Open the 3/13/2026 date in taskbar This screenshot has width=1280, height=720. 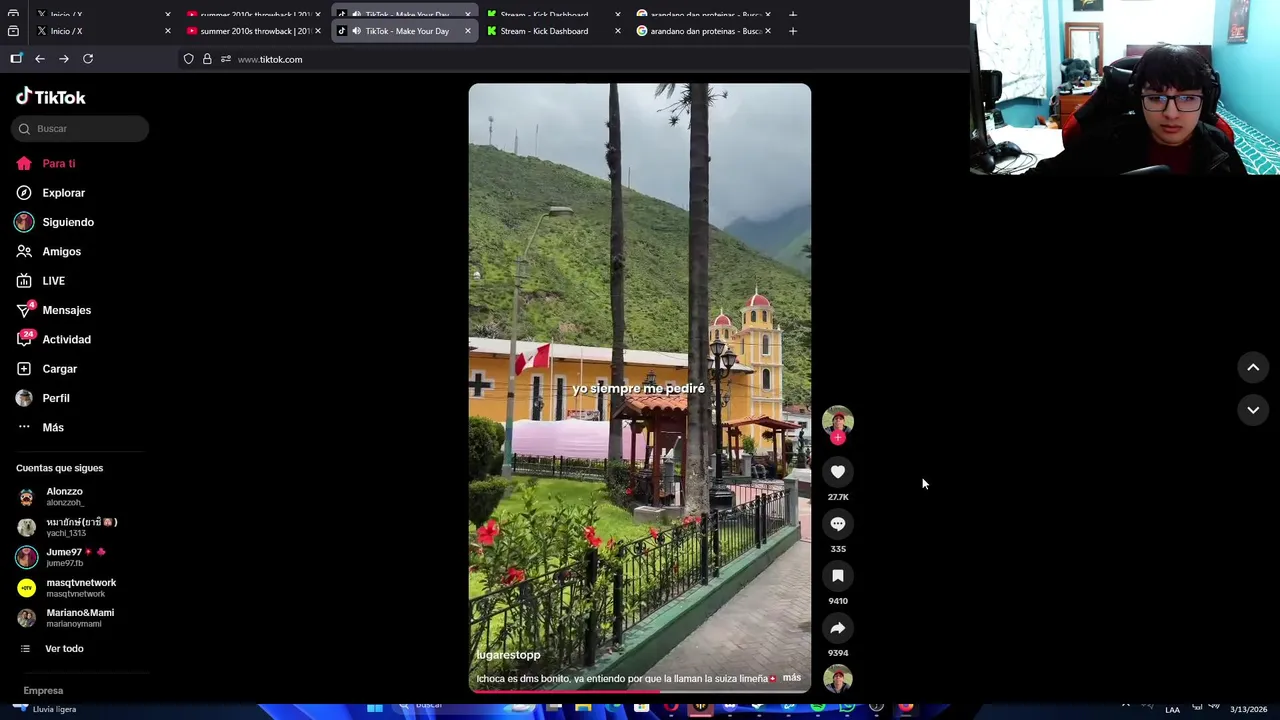click(1248, 709)
